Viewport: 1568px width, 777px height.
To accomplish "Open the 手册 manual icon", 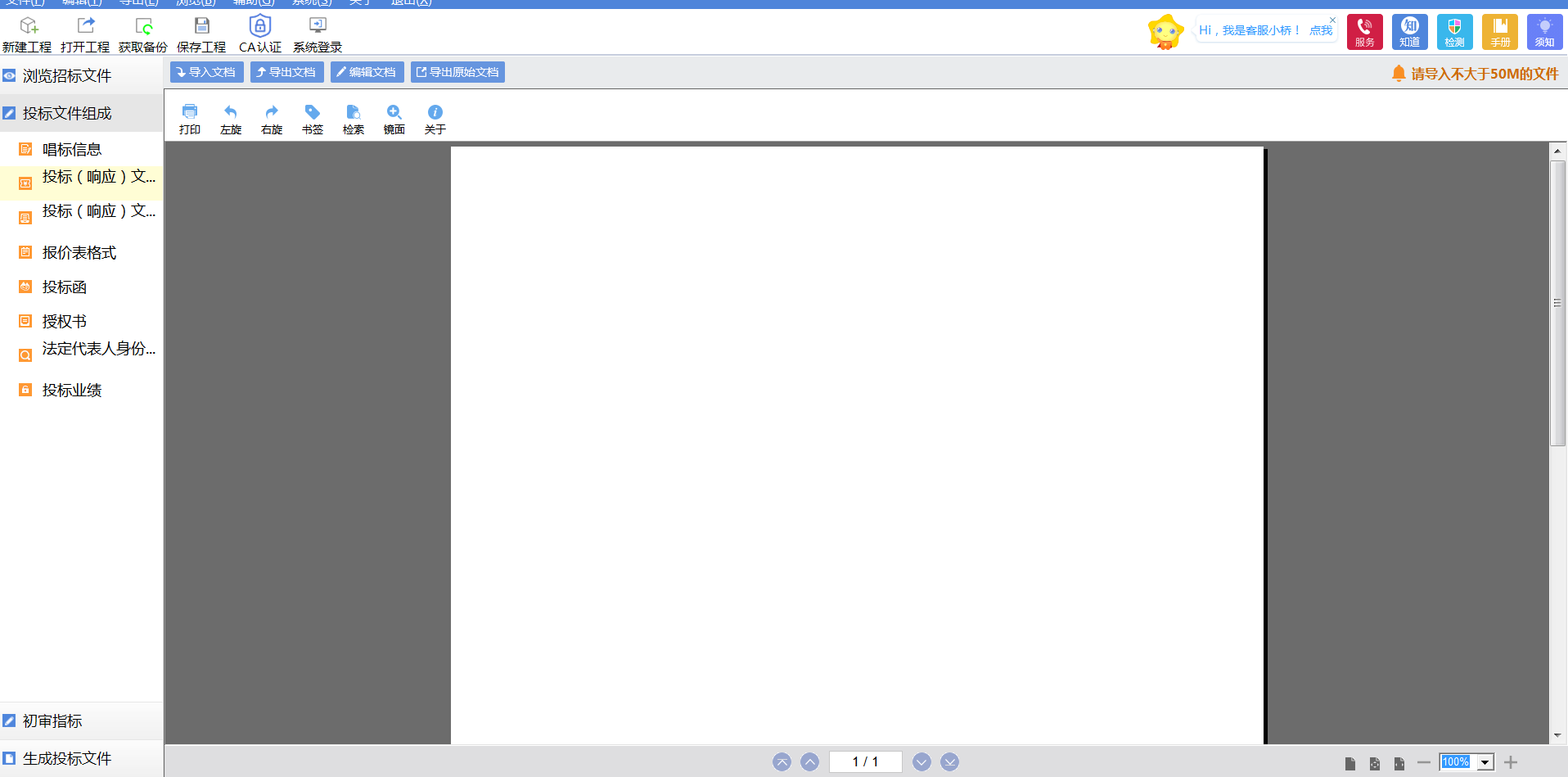I will (1500, 32).
